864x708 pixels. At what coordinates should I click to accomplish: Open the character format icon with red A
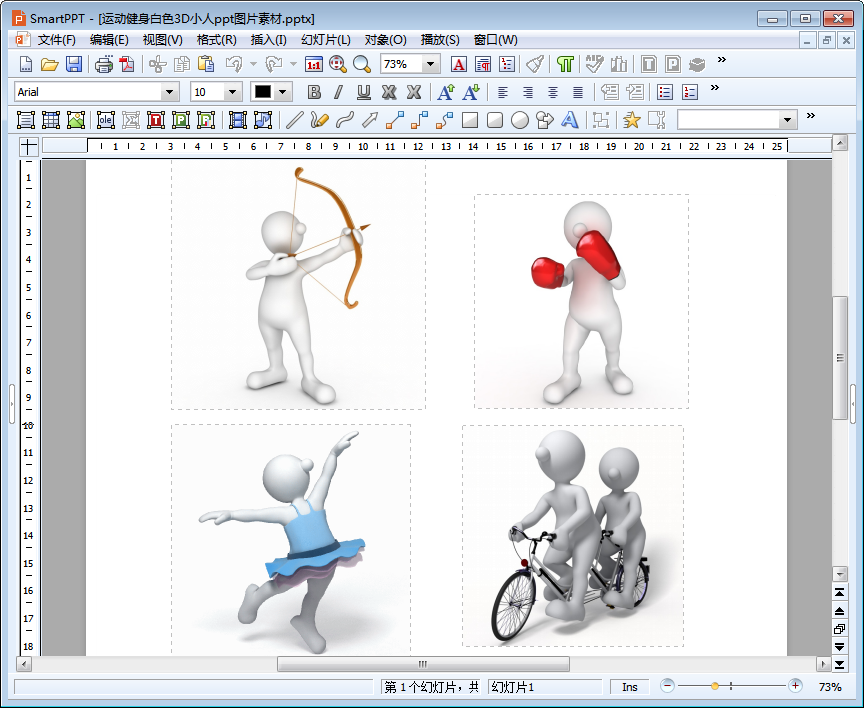pos(458,64)
